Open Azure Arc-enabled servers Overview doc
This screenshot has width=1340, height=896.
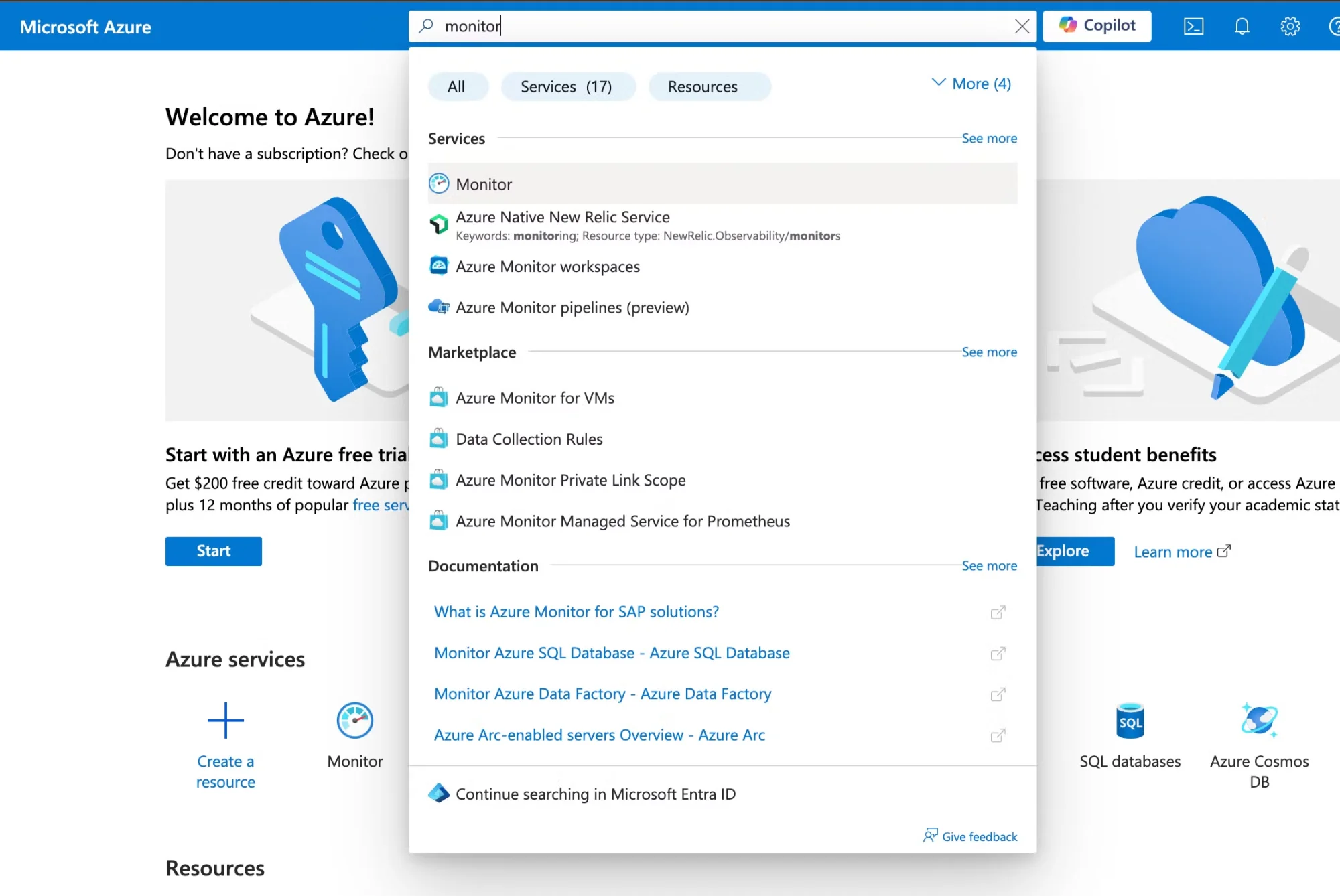600,735
